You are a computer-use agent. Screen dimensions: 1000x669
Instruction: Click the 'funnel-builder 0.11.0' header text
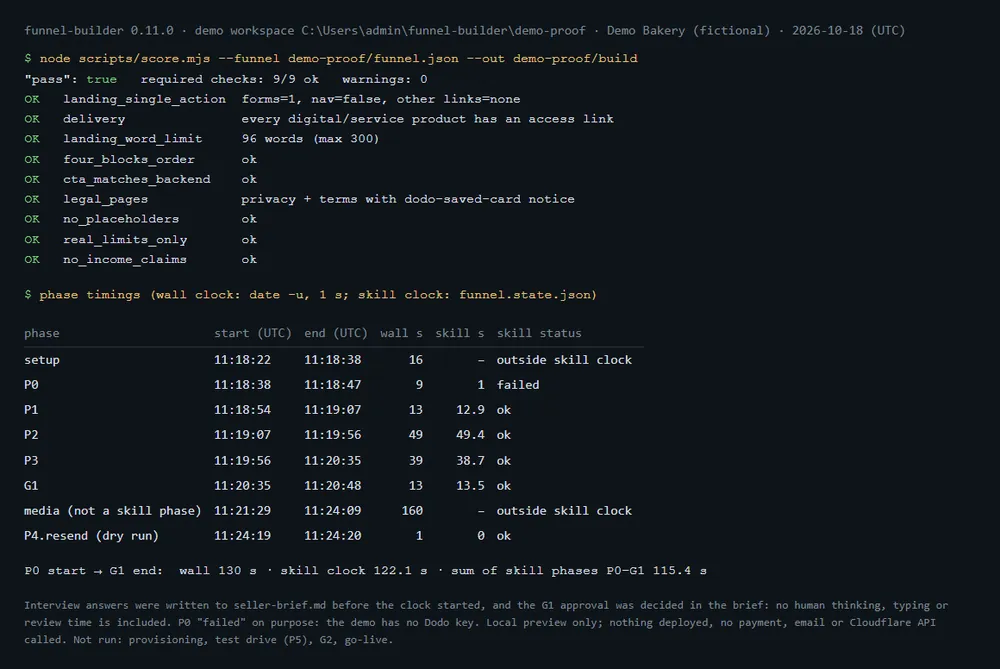(x=99, y=31)
